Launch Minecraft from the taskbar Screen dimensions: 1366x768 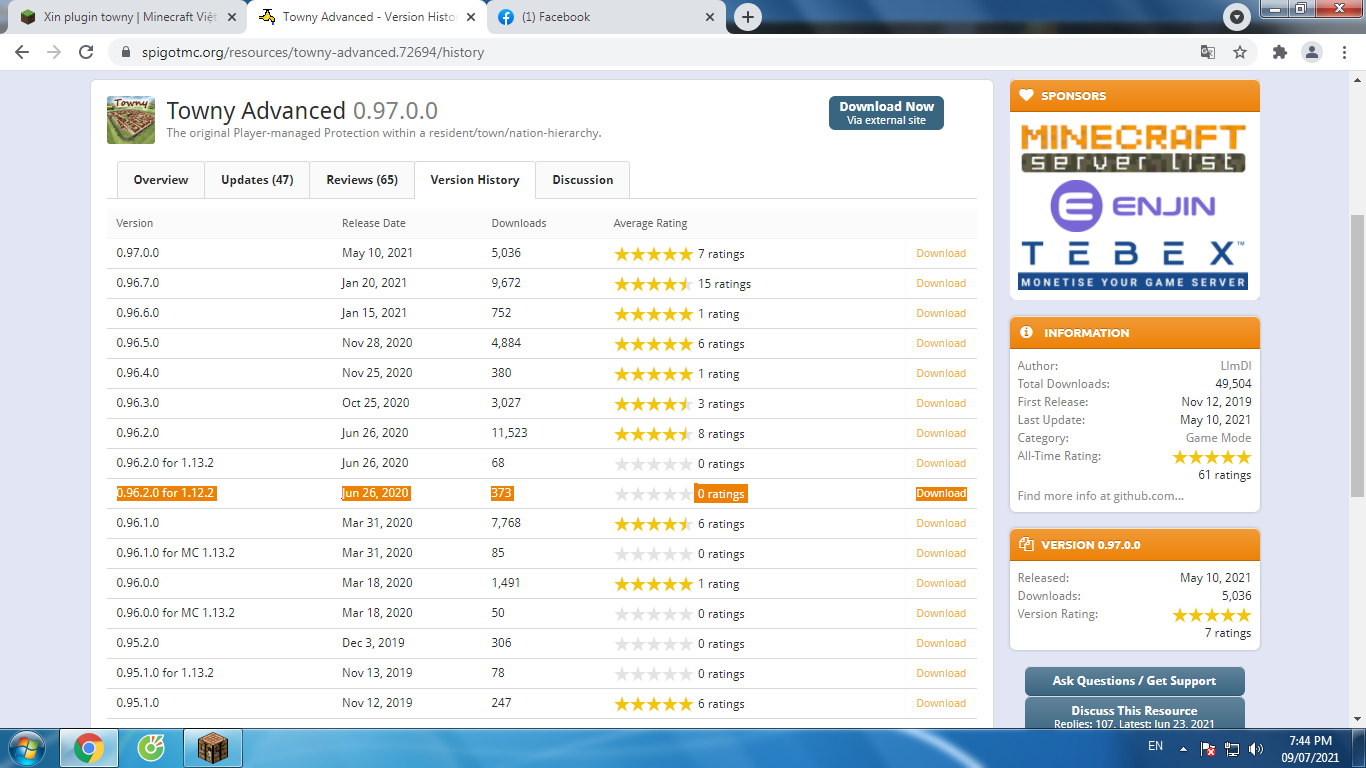(x=212, y=747)
